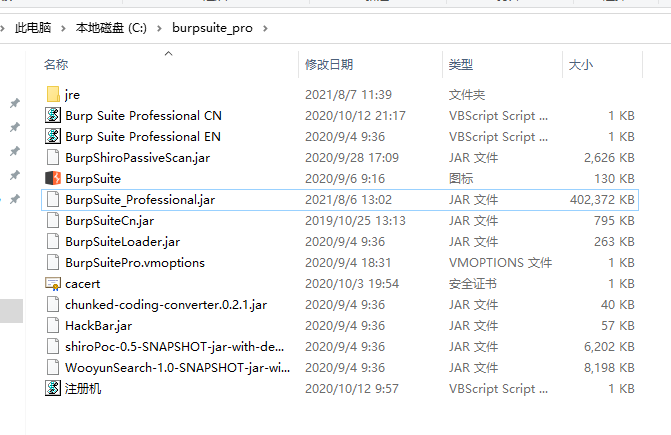
Task: Click the cacert certificate icon
Action: tap(53, 284)
